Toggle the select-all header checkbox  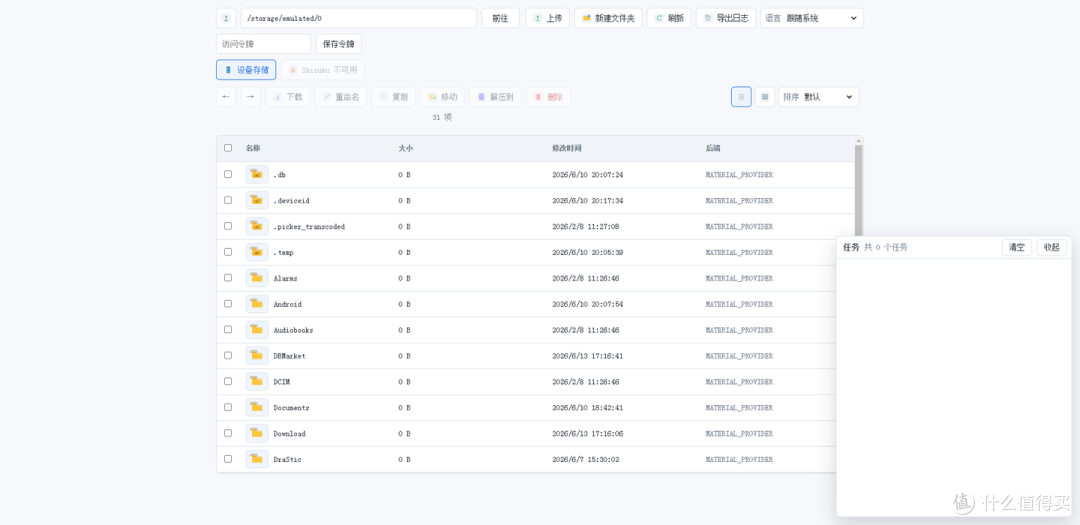pos(228,147)
